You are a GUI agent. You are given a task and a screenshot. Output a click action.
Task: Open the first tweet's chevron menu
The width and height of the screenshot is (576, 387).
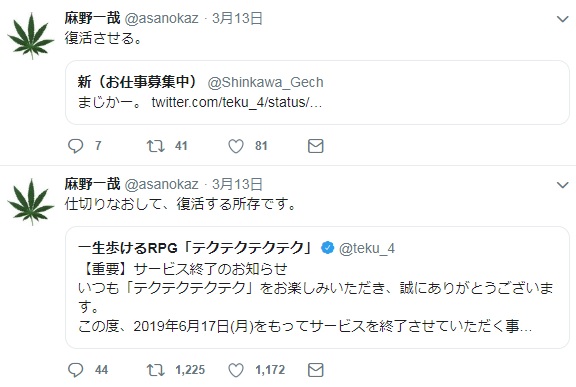pyautogui.click(x=562, y=19)
